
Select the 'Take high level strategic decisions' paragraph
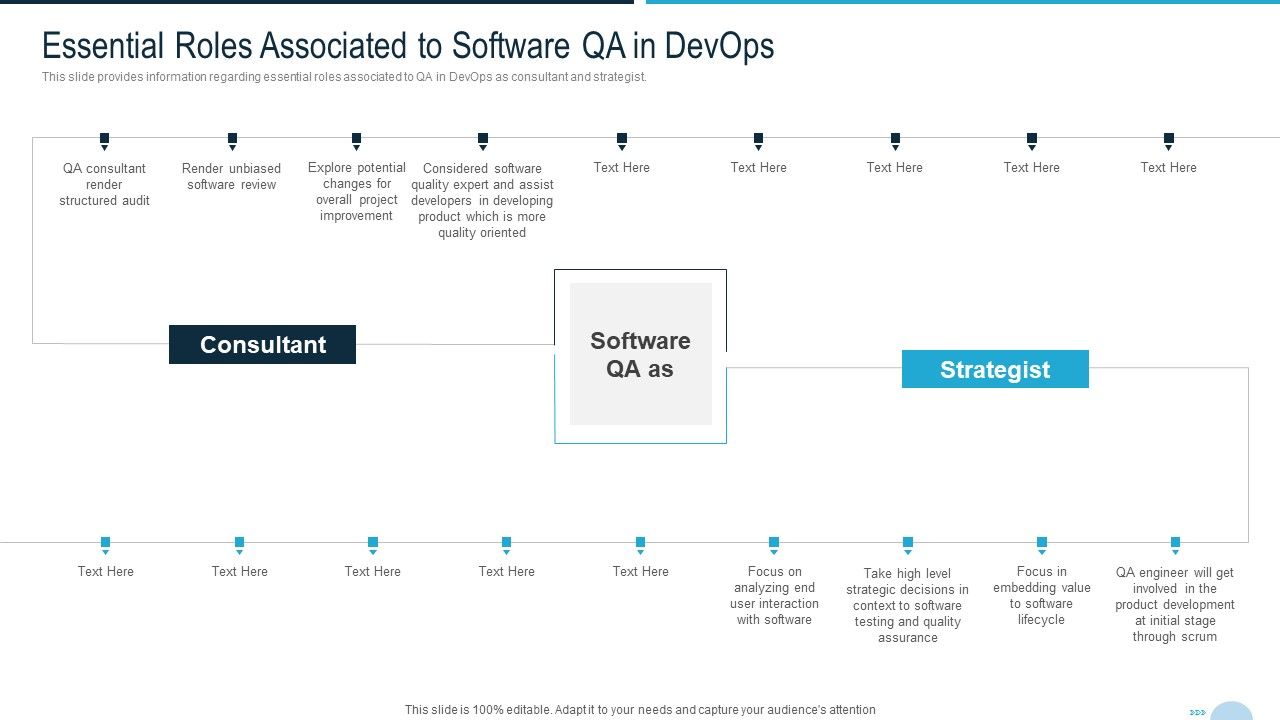[x=908, y=605]
